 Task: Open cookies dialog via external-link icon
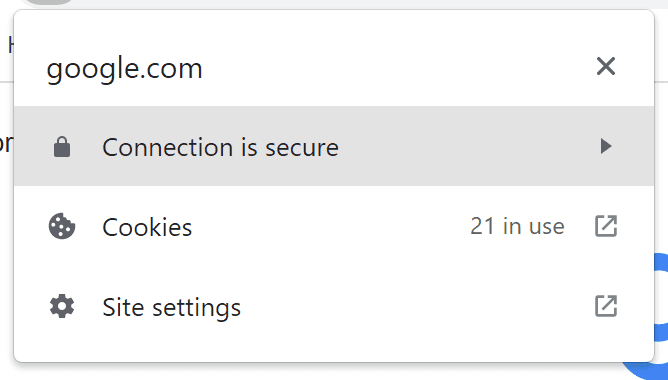tap(606, 226)
